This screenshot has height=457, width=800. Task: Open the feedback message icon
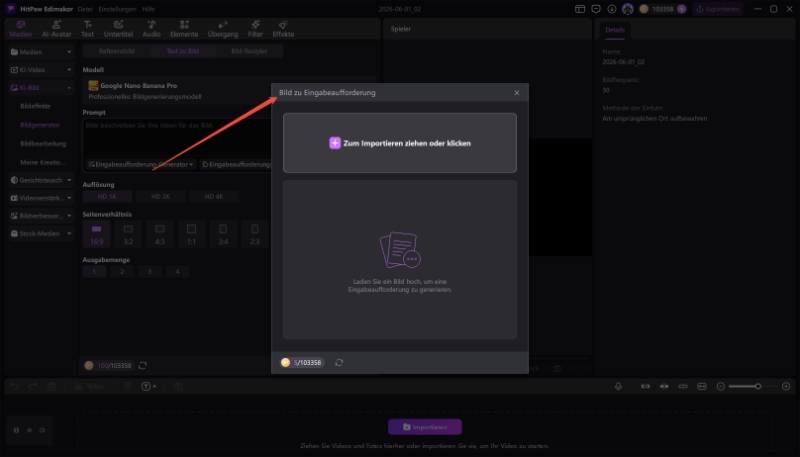(x=596, y=9)
